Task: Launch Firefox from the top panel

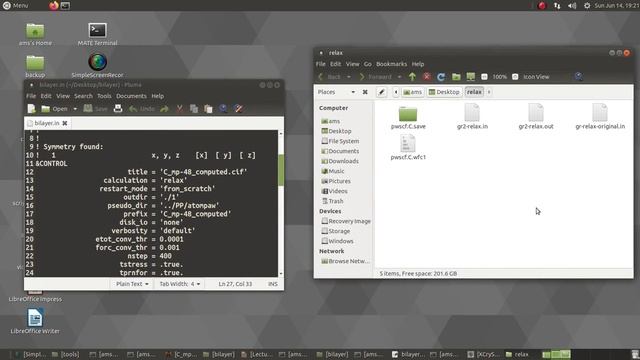Action: [53, 5]
